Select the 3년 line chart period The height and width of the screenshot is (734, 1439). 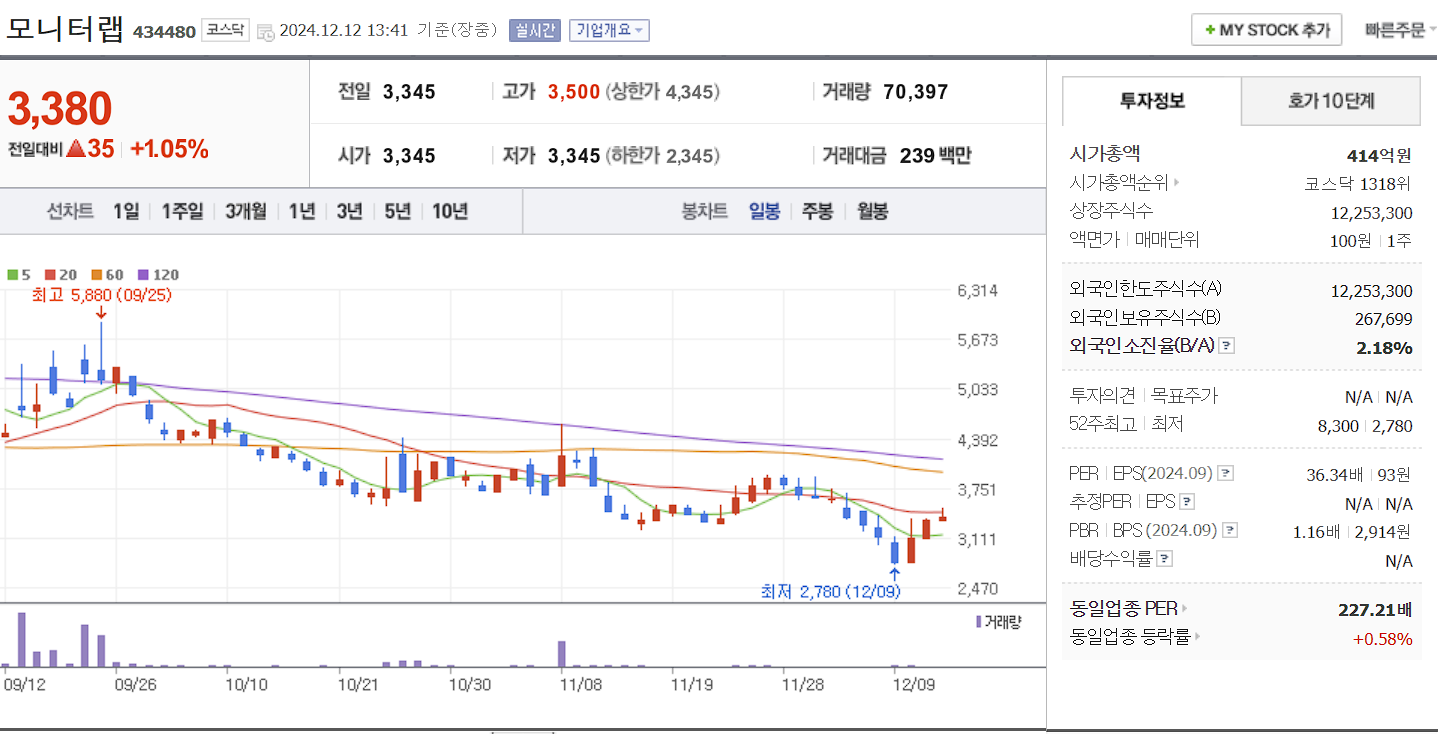click(350, 211)
